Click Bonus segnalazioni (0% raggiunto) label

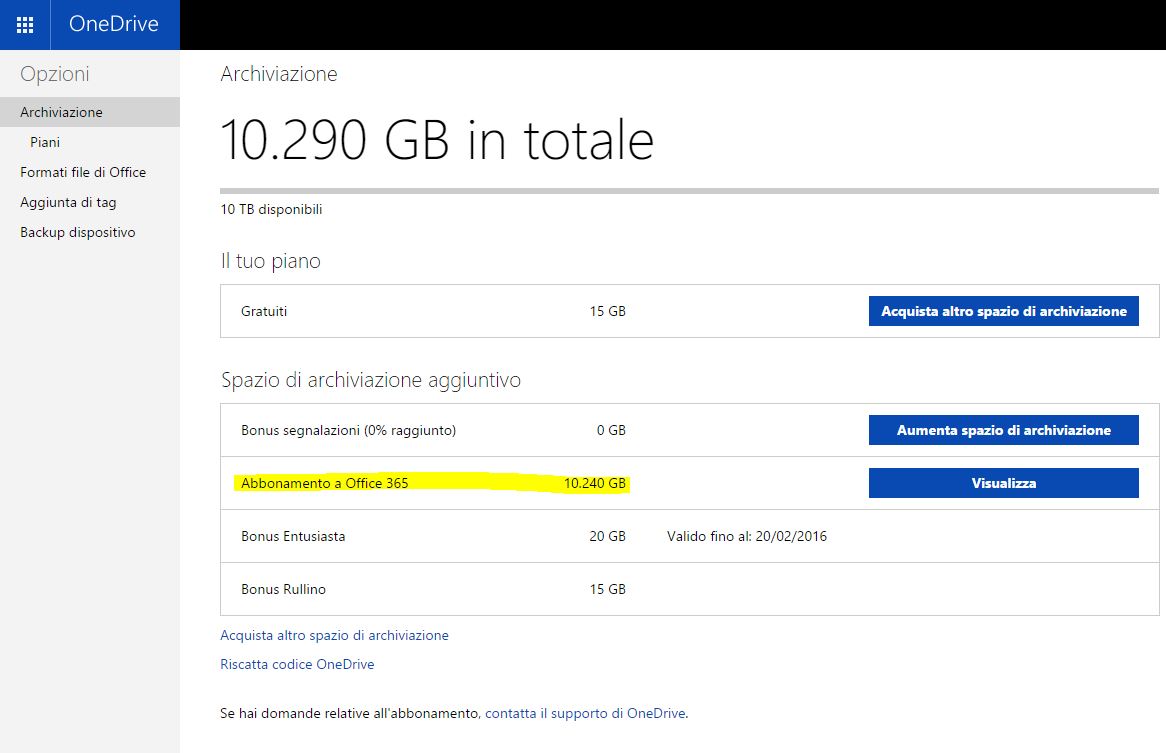[348, 430]
